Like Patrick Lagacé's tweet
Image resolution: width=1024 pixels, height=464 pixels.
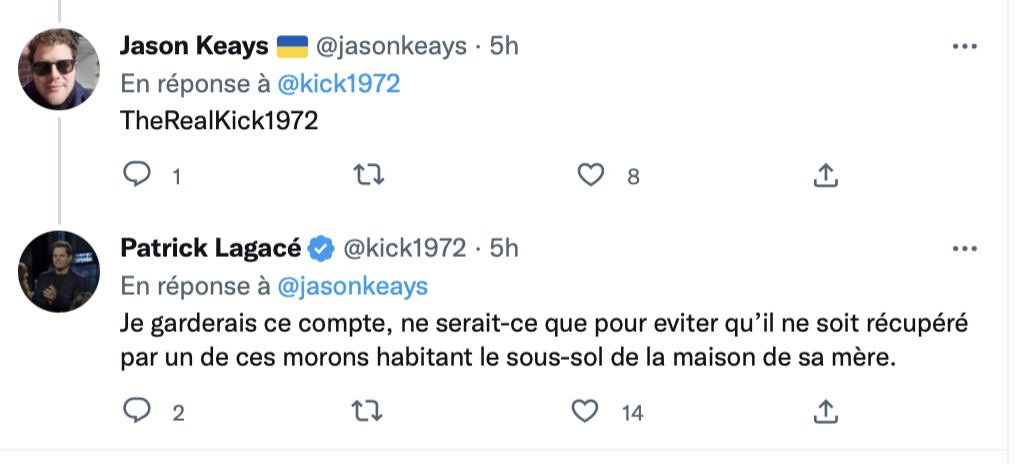[x=585, y=411]
